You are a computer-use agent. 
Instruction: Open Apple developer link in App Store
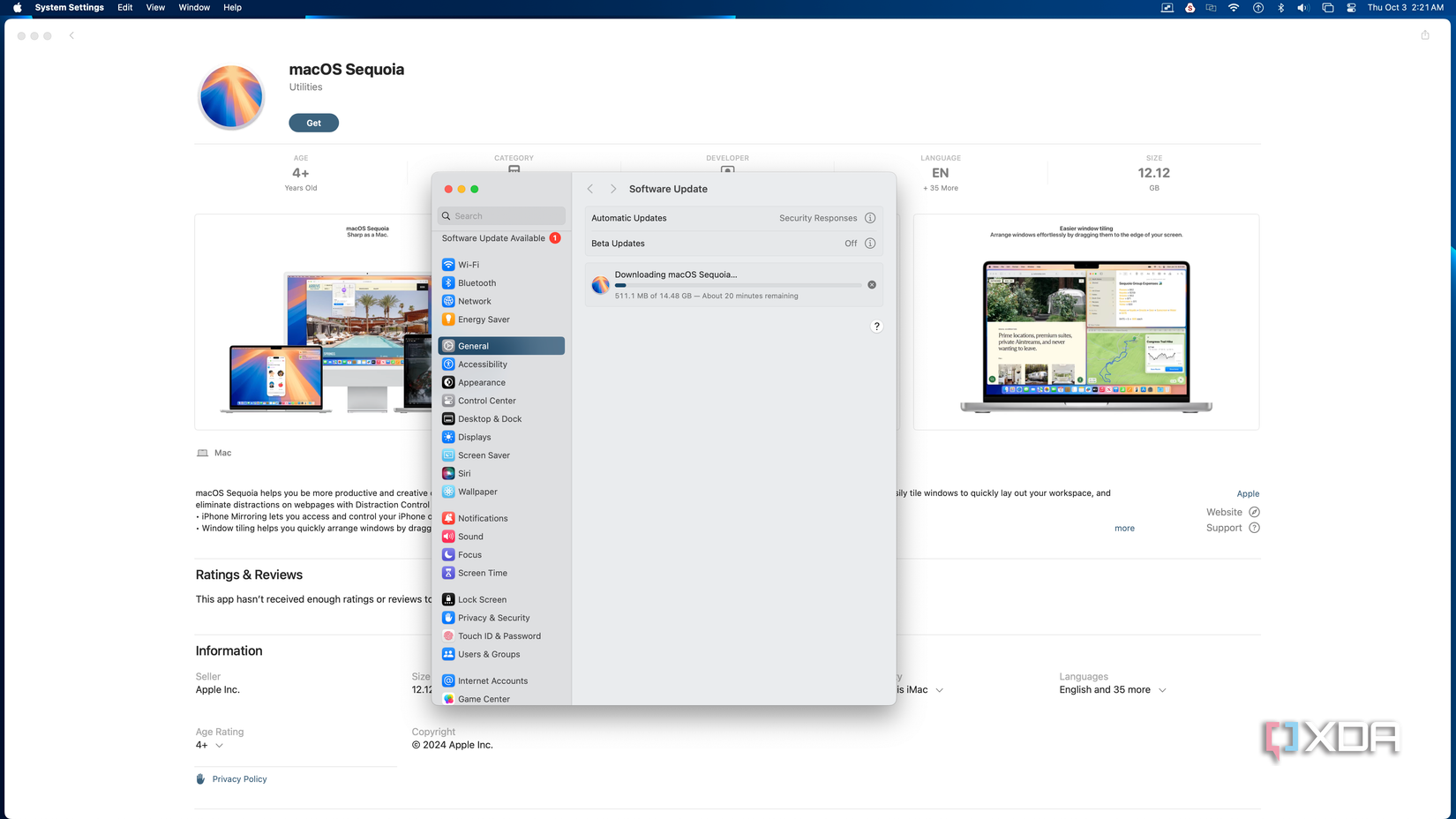point(1248,494)
